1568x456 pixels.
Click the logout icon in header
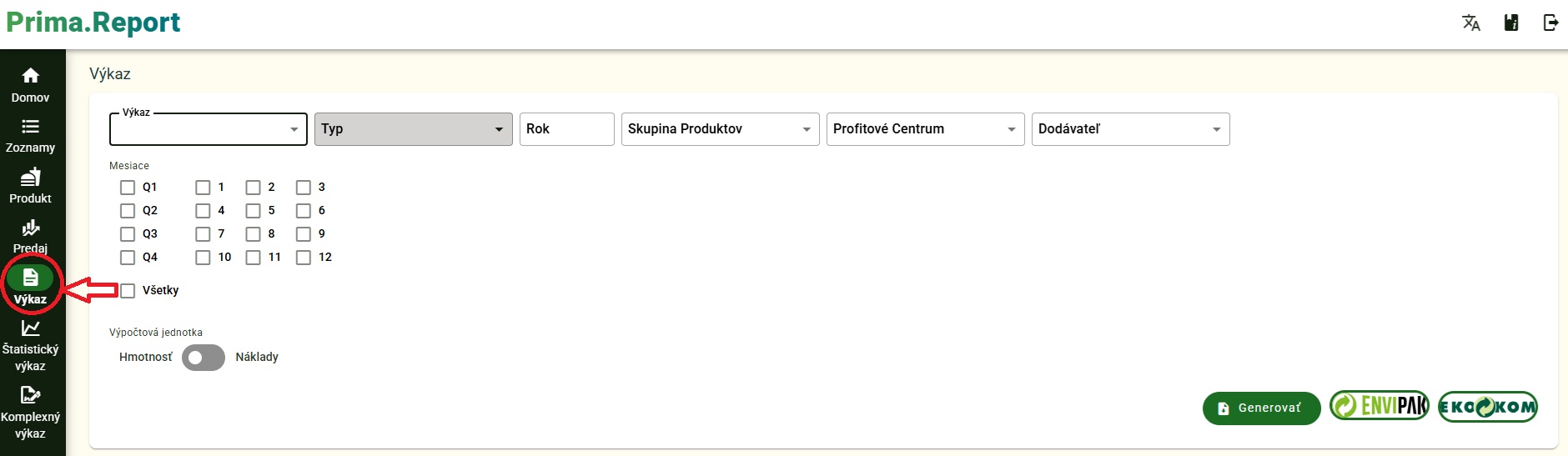coord(1550,23)
